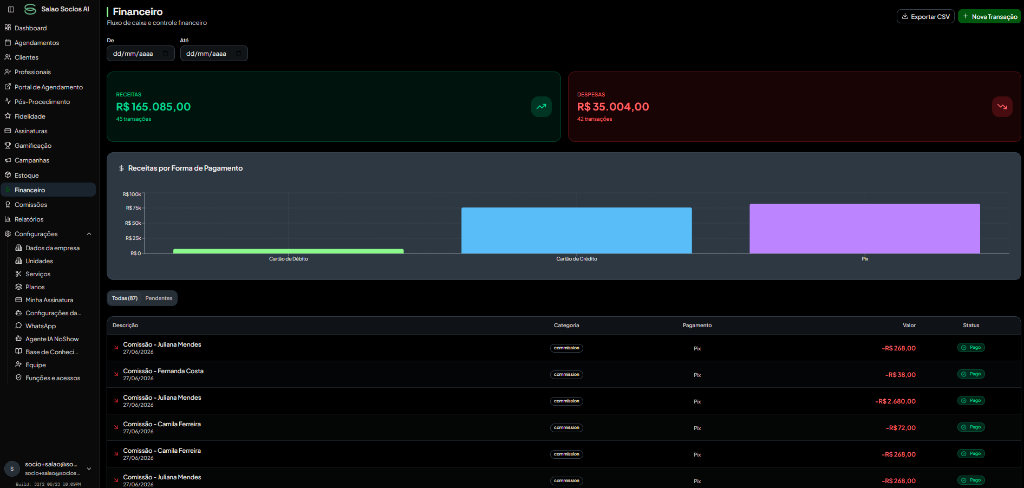Click the -R$ 2.680,00 value

click(x=895, y=401)
